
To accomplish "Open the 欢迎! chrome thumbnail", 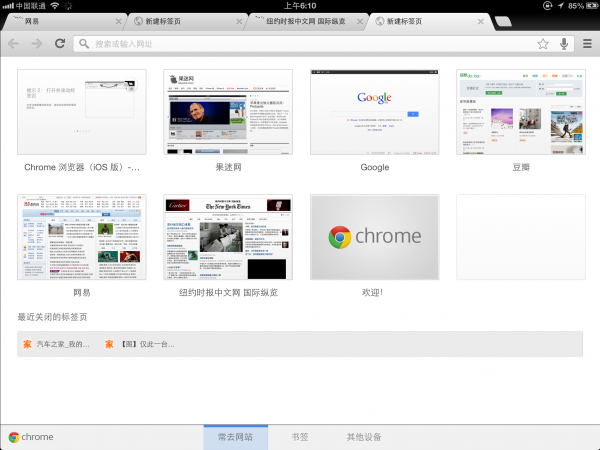I will pyautogui.click(x=375, y=237).
